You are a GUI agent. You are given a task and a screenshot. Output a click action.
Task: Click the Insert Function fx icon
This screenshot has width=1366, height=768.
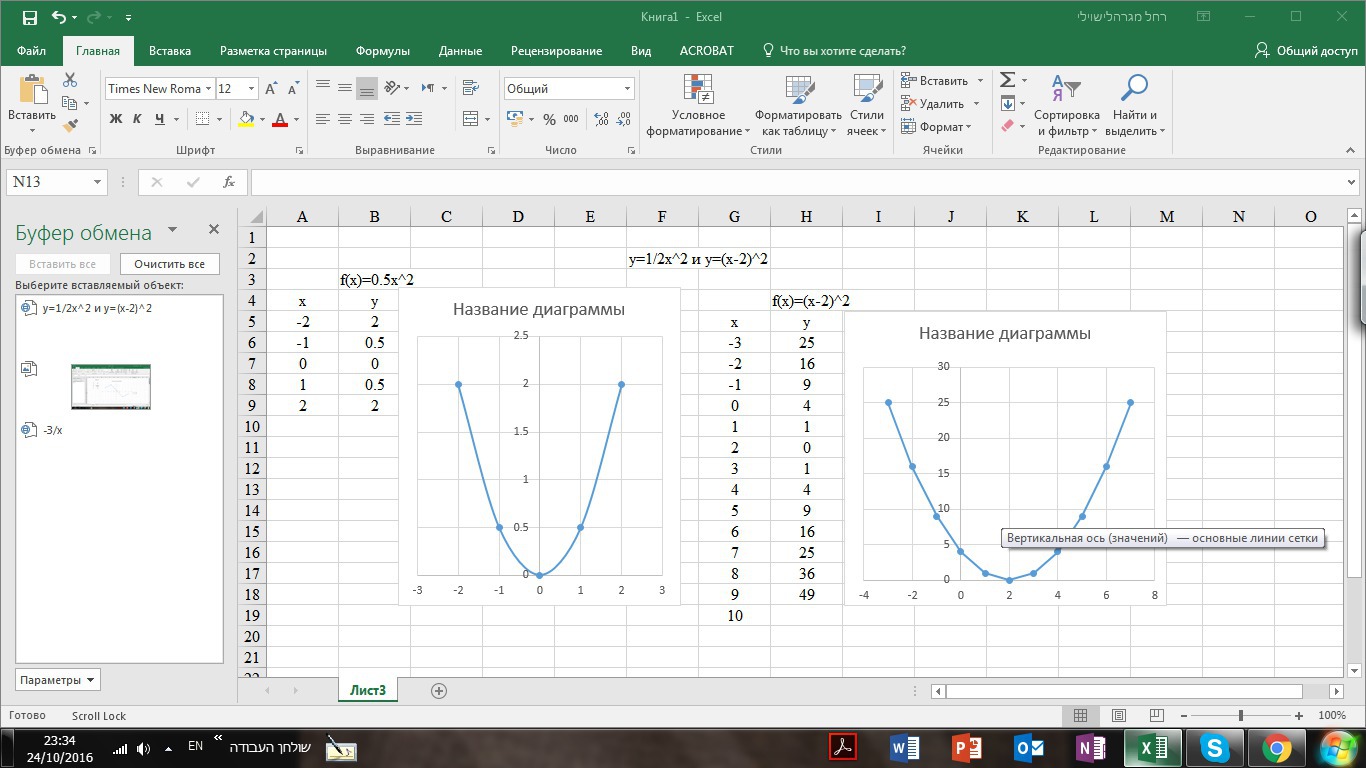click(229, 182)
